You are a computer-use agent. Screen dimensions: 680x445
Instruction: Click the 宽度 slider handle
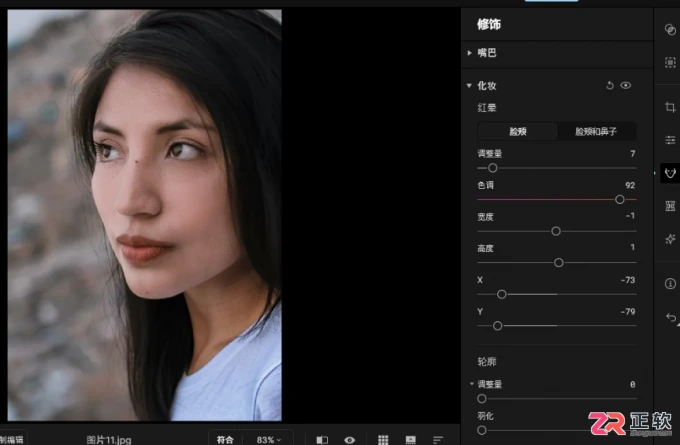556,231
